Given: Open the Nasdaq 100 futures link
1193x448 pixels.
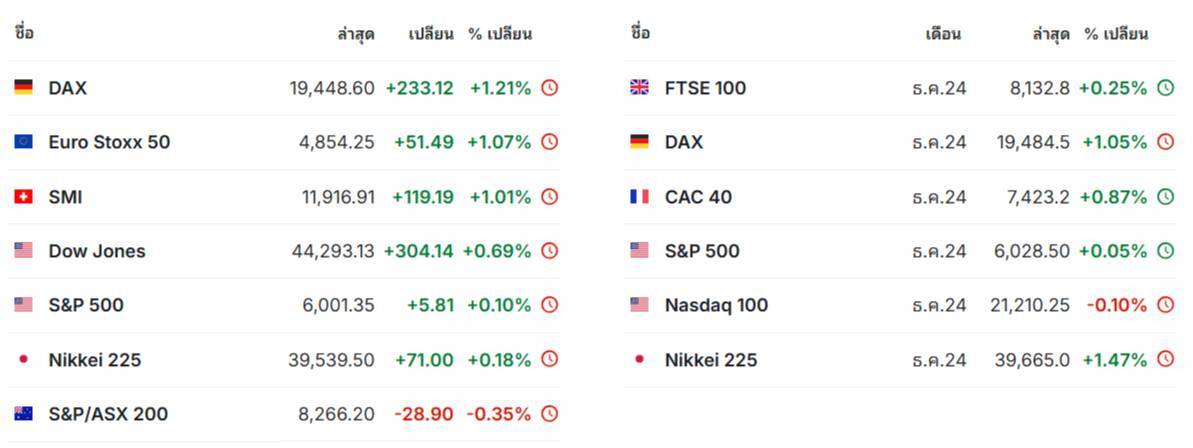Looking at the screenshot, I should coord(716,306).
